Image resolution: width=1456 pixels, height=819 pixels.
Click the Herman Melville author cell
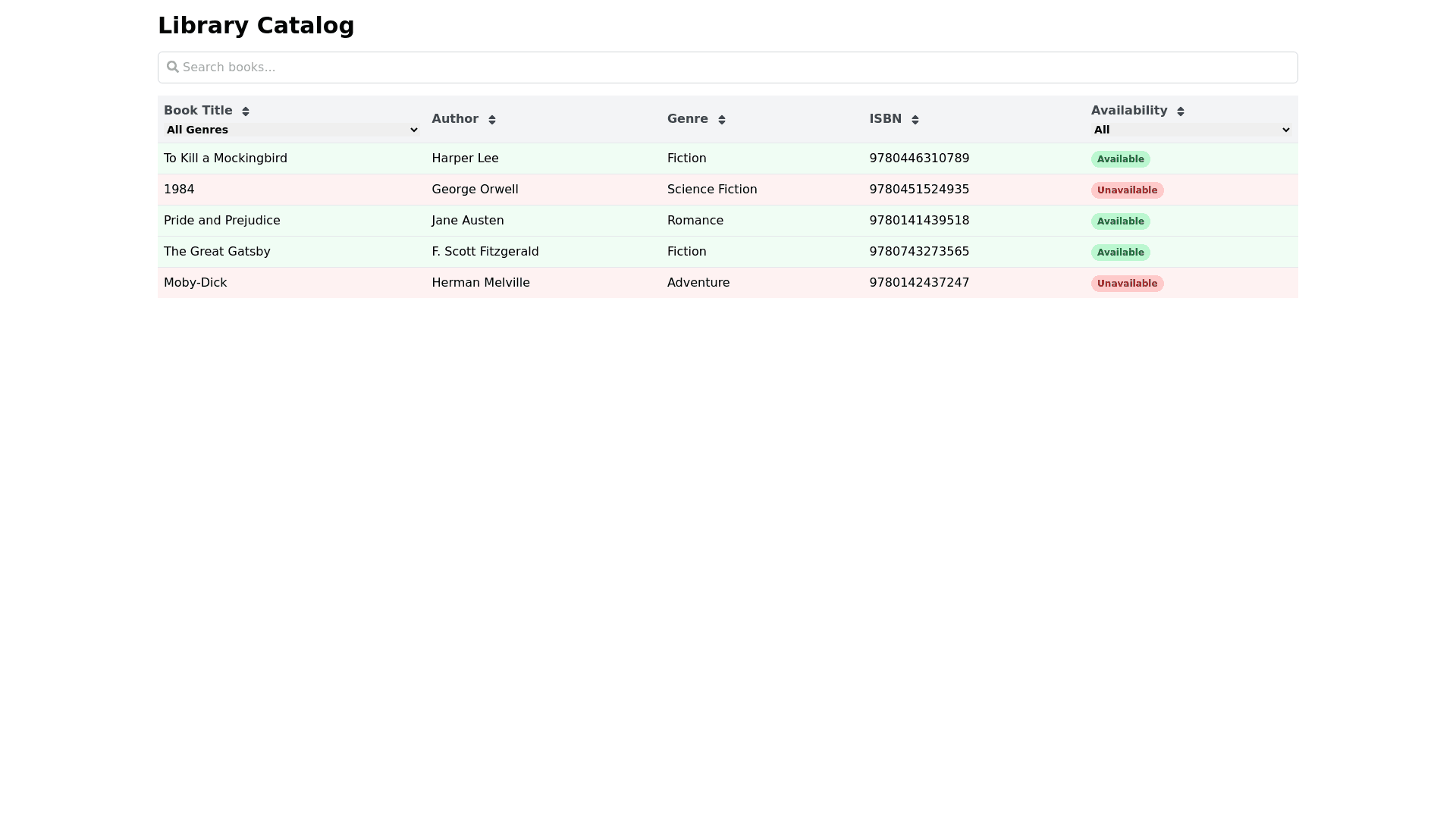click(481, 283)
